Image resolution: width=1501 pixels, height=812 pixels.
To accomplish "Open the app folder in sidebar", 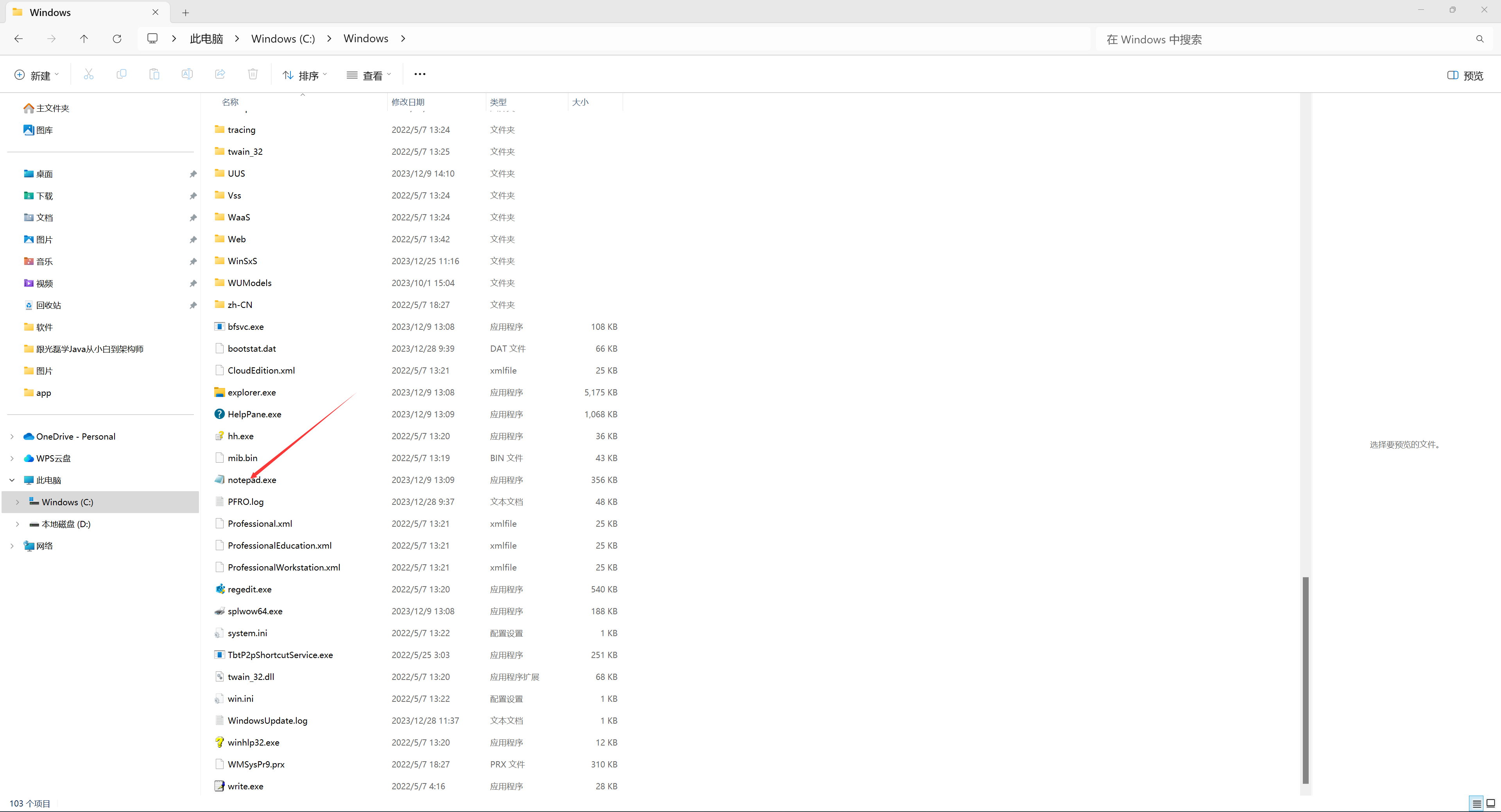I will pyautogui.click(x=38, y=393).
